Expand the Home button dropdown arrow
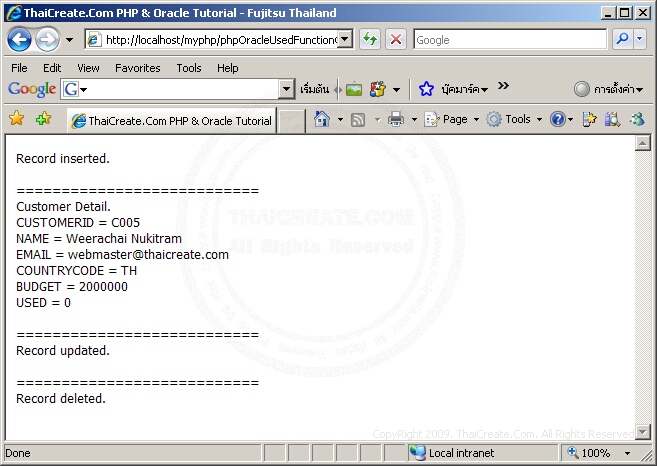 tap(340, 119)
